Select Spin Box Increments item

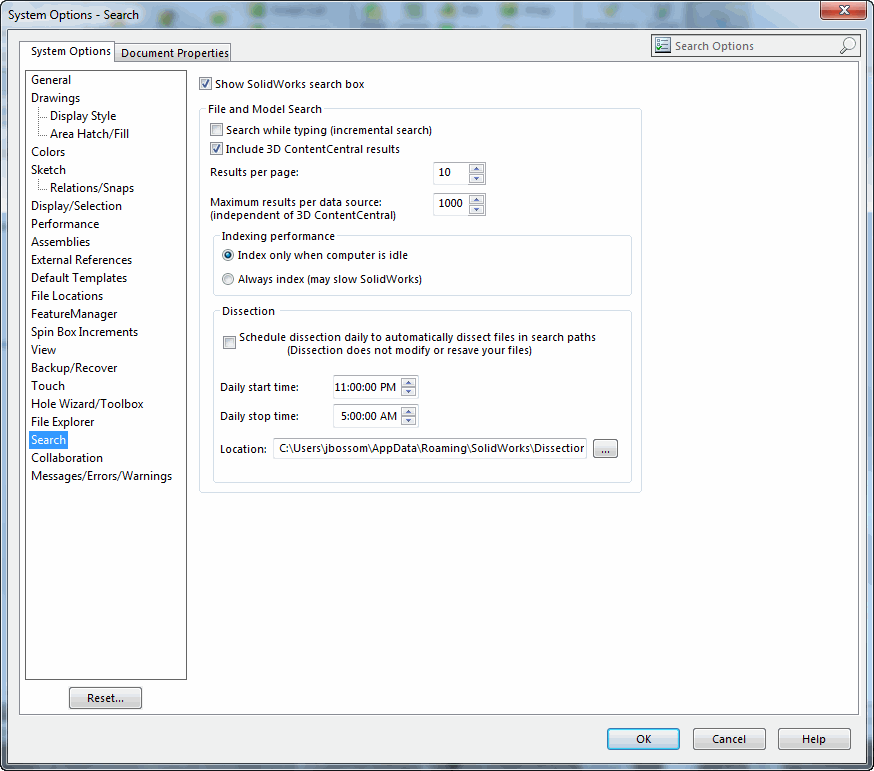(x=84, y=332)
